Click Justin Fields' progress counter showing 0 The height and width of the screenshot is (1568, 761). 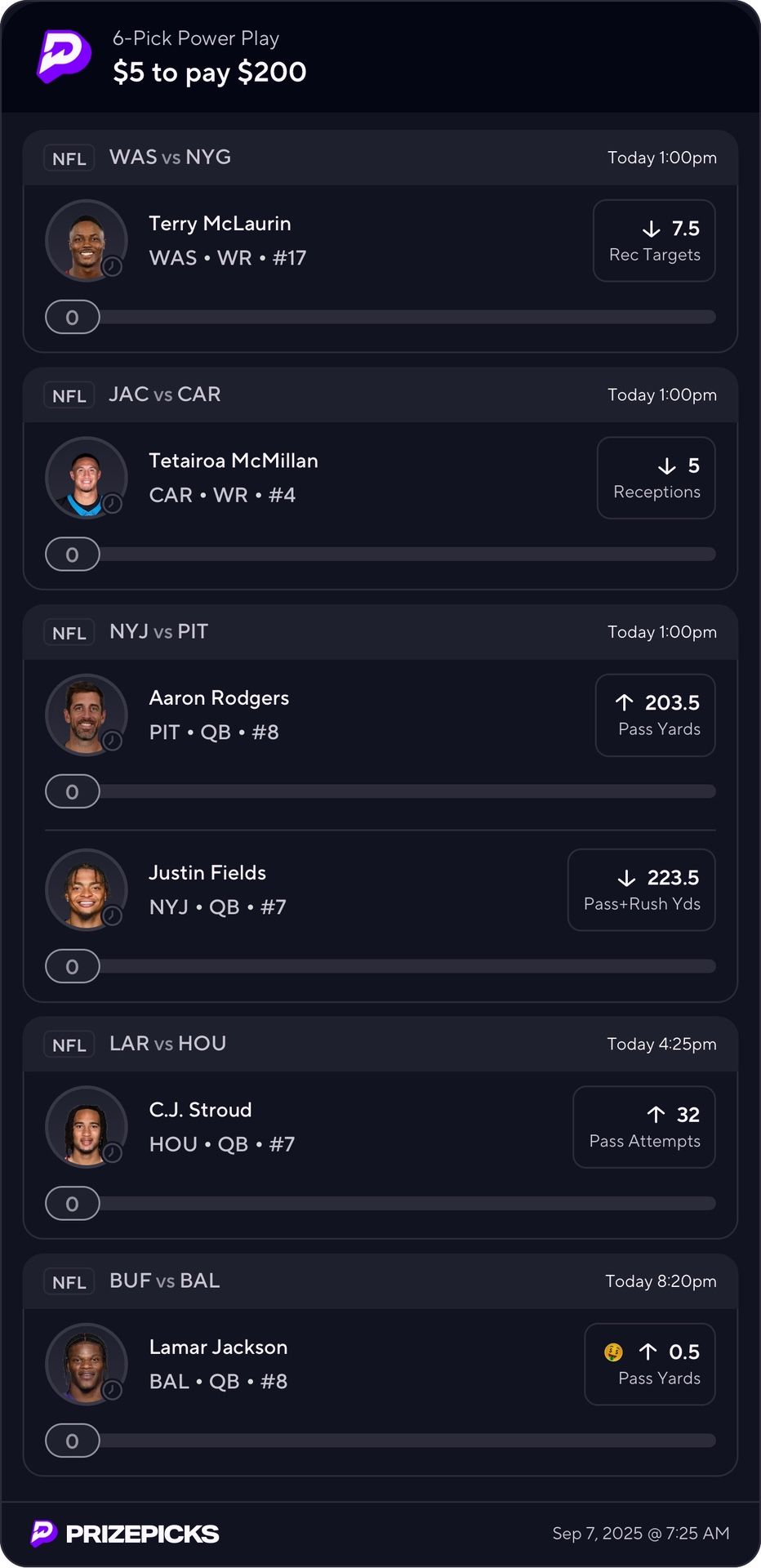click(73, 966)
